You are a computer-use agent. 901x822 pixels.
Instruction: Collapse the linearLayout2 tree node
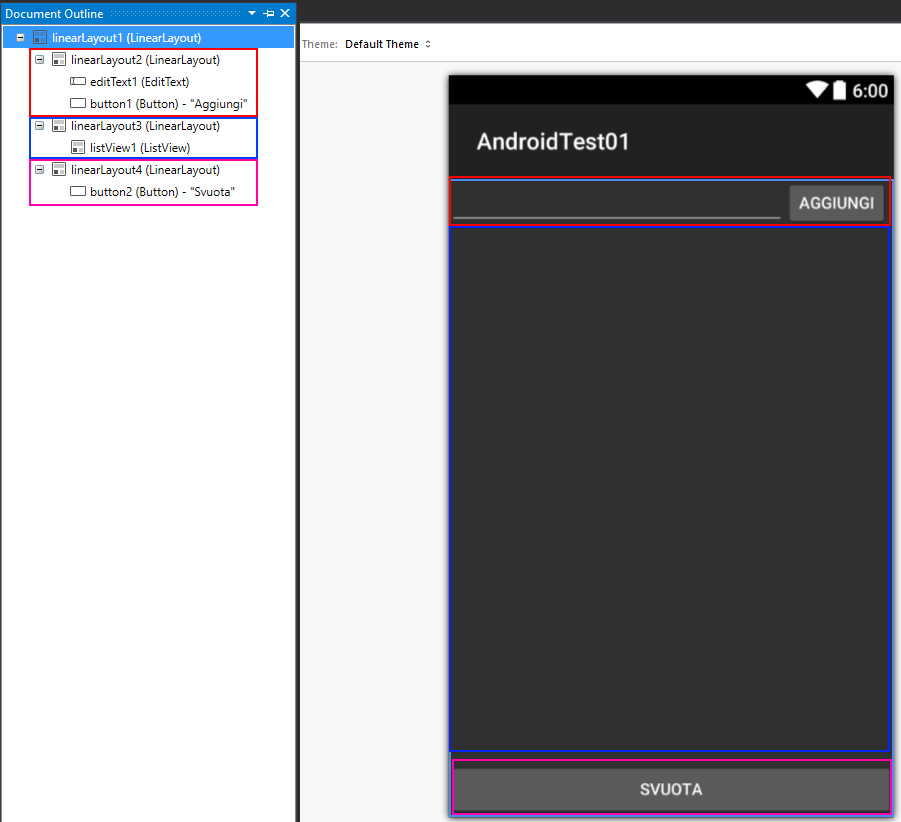(40, 60)
